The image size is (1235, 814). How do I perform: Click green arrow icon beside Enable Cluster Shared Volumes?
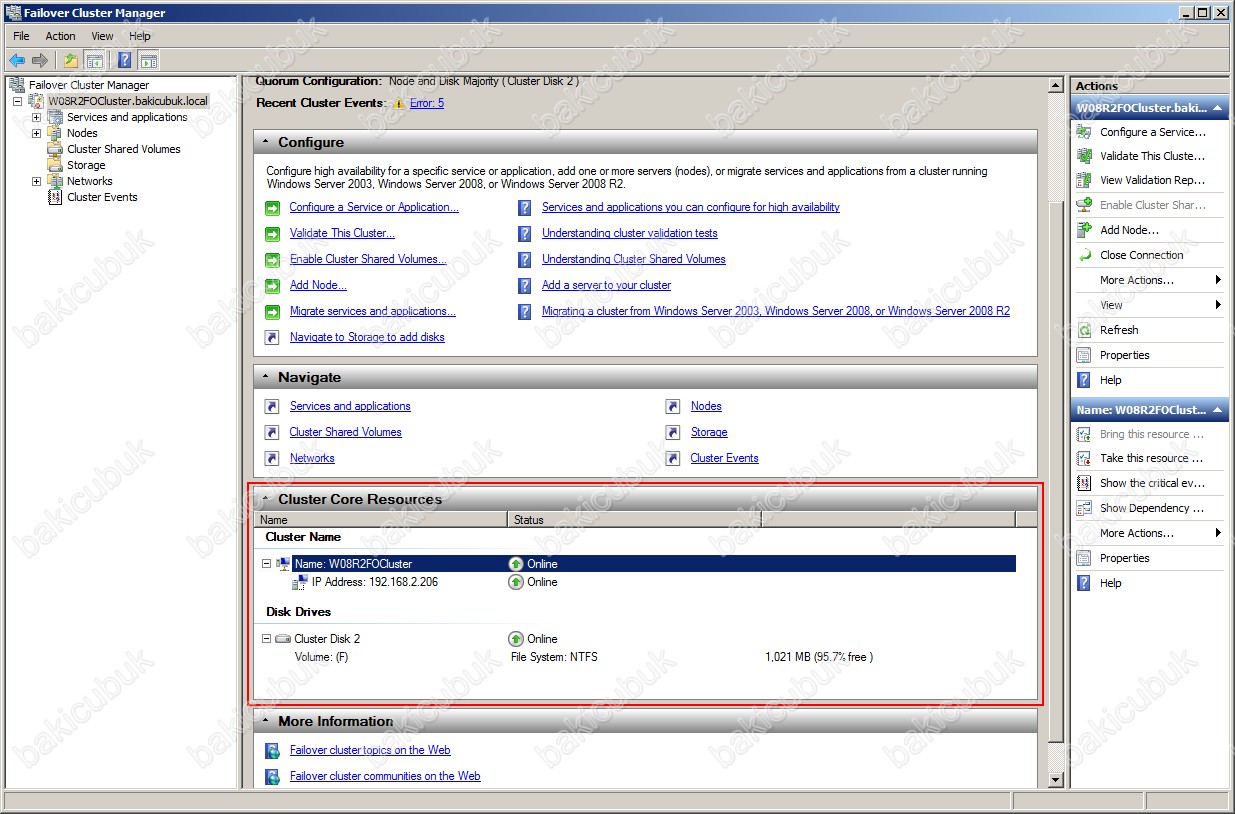[272, 260]
